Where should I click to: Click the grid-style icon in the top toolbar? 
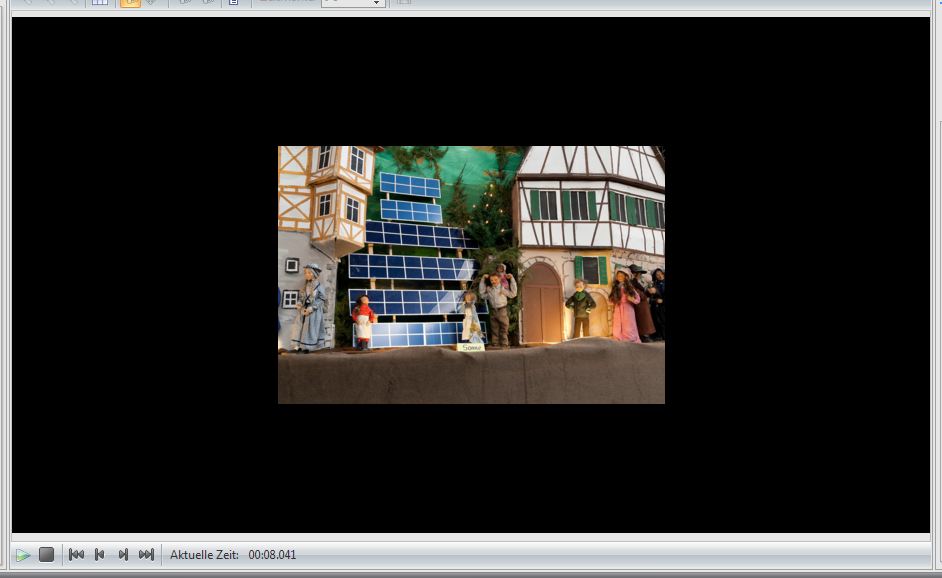tap(99, 3)
